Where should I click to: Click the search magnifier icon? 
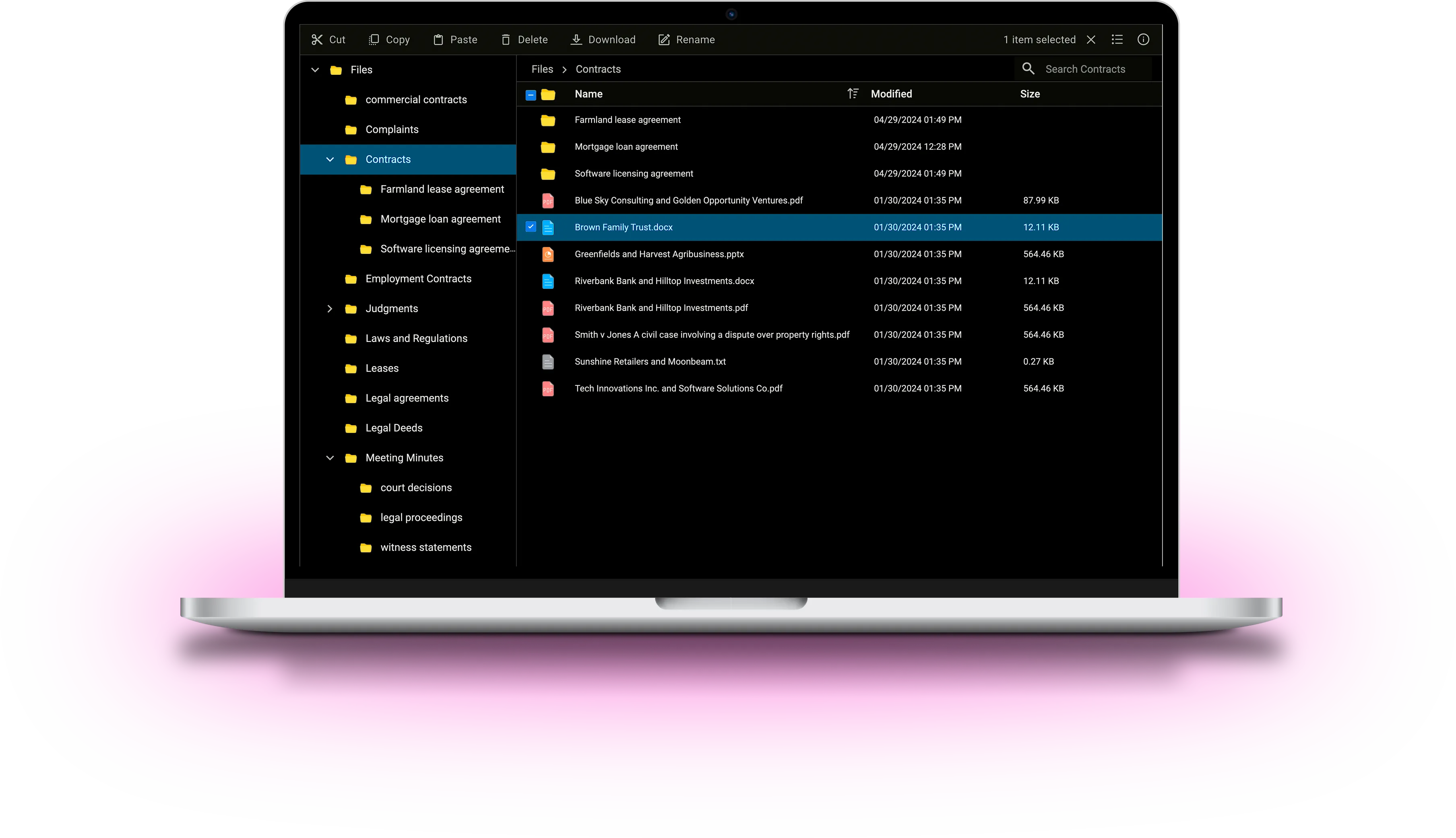[x=1028, y=69]
